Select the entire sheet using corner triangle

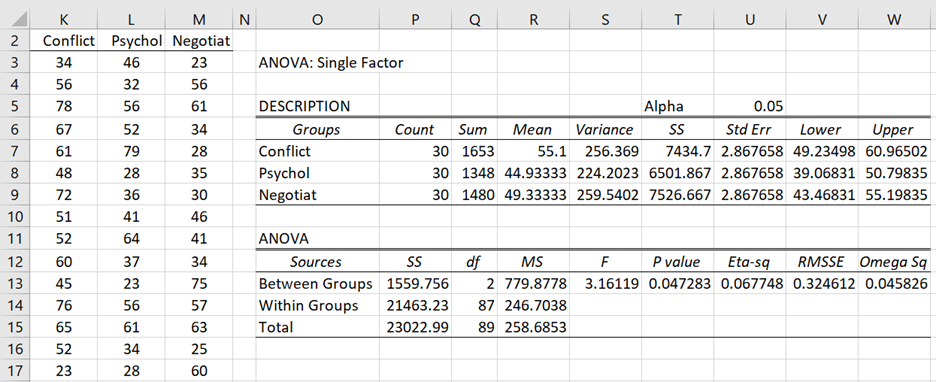(x=14, y=19)
